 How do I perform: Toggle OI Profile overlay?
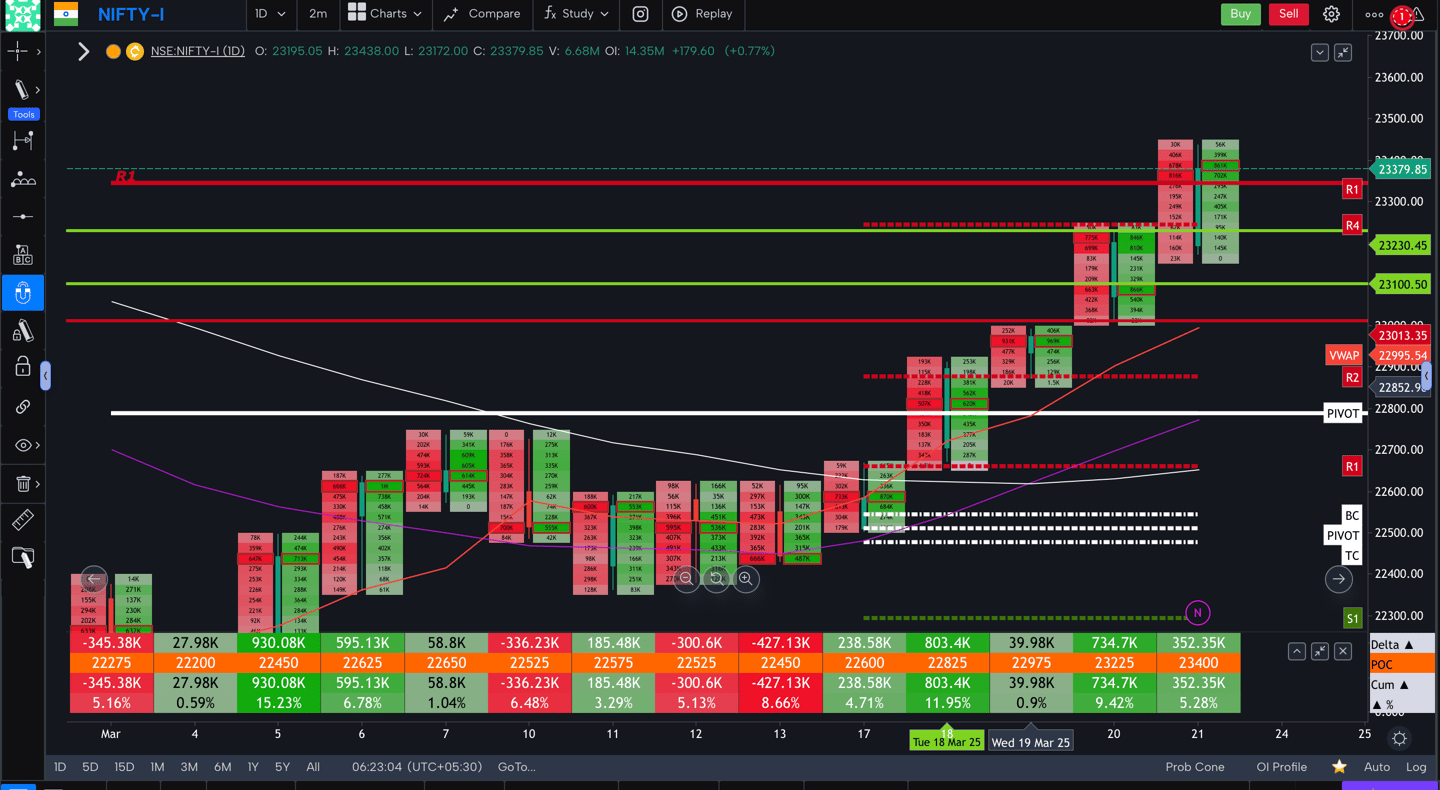(1282, 767)
